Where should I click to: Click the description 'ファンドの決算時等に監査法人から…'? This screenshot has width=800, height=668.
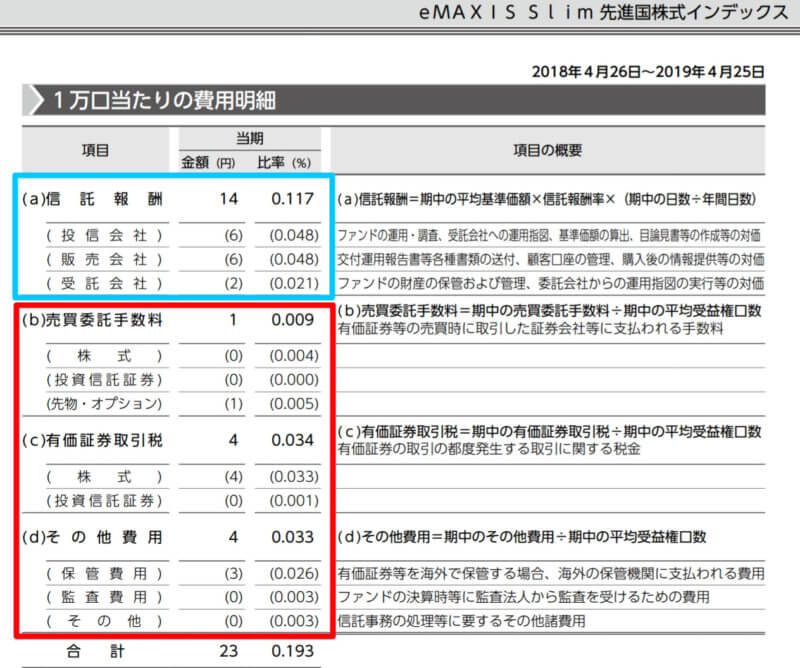click(523, 597)
